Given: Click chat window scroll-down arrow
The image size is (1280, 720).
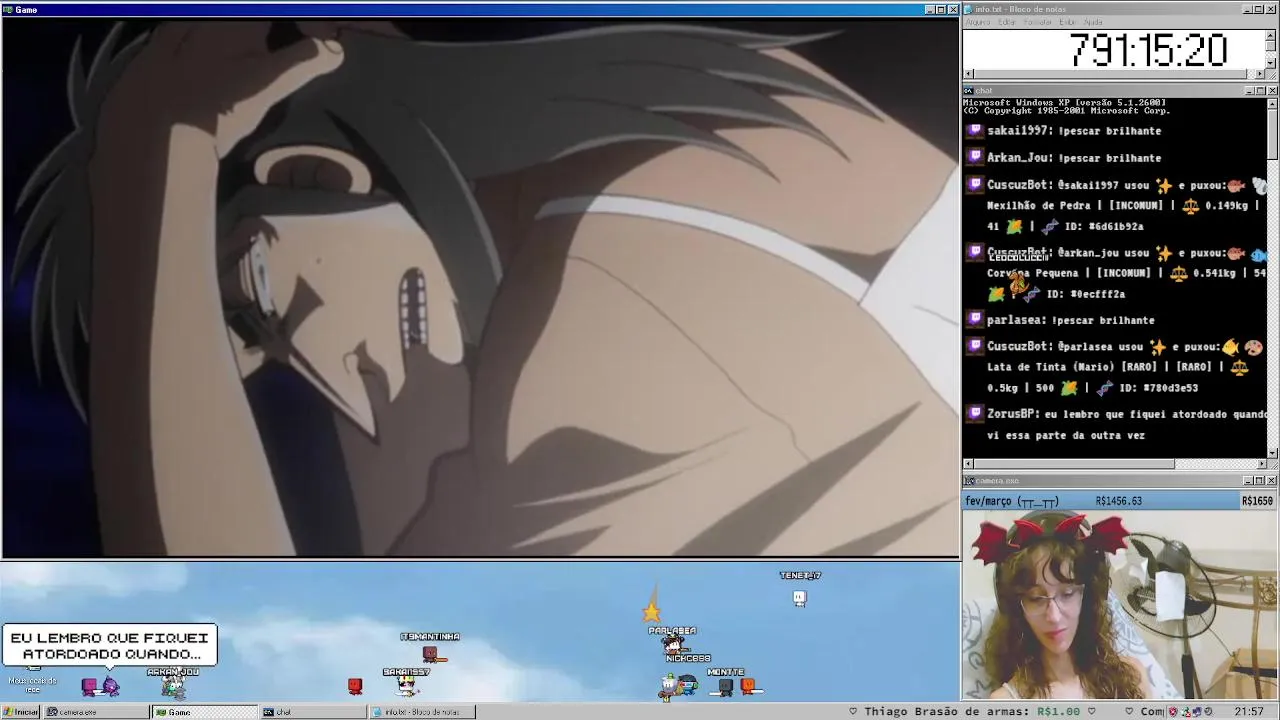Looking at the screenshot, I should [x=1272, y=453].
